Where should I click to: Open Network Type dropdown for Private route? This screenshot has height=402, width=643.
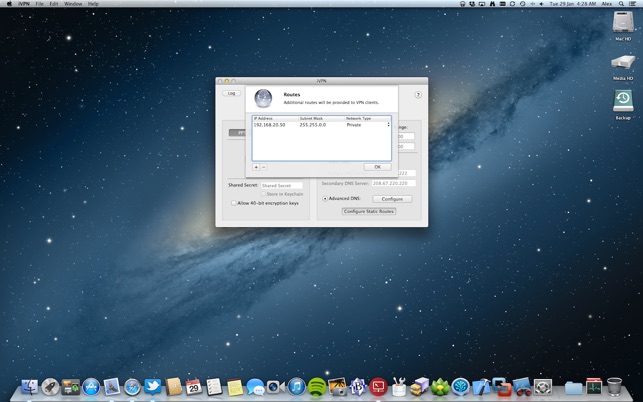coord(388,125)
